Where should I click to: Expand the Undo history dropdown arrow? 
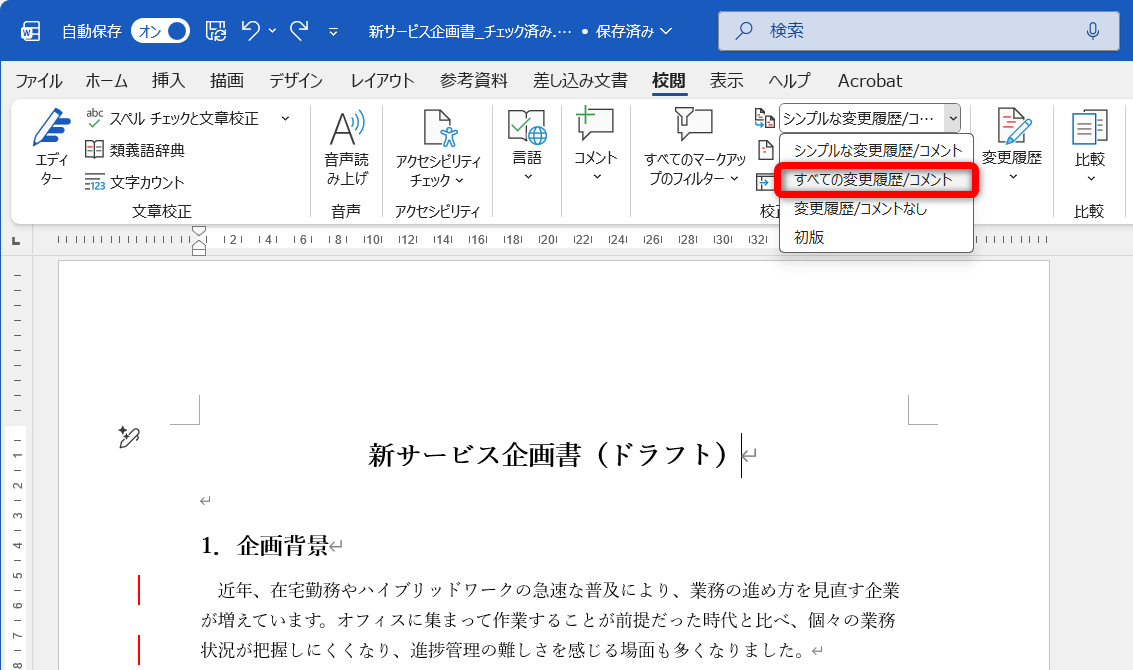(x=272, y=31)
